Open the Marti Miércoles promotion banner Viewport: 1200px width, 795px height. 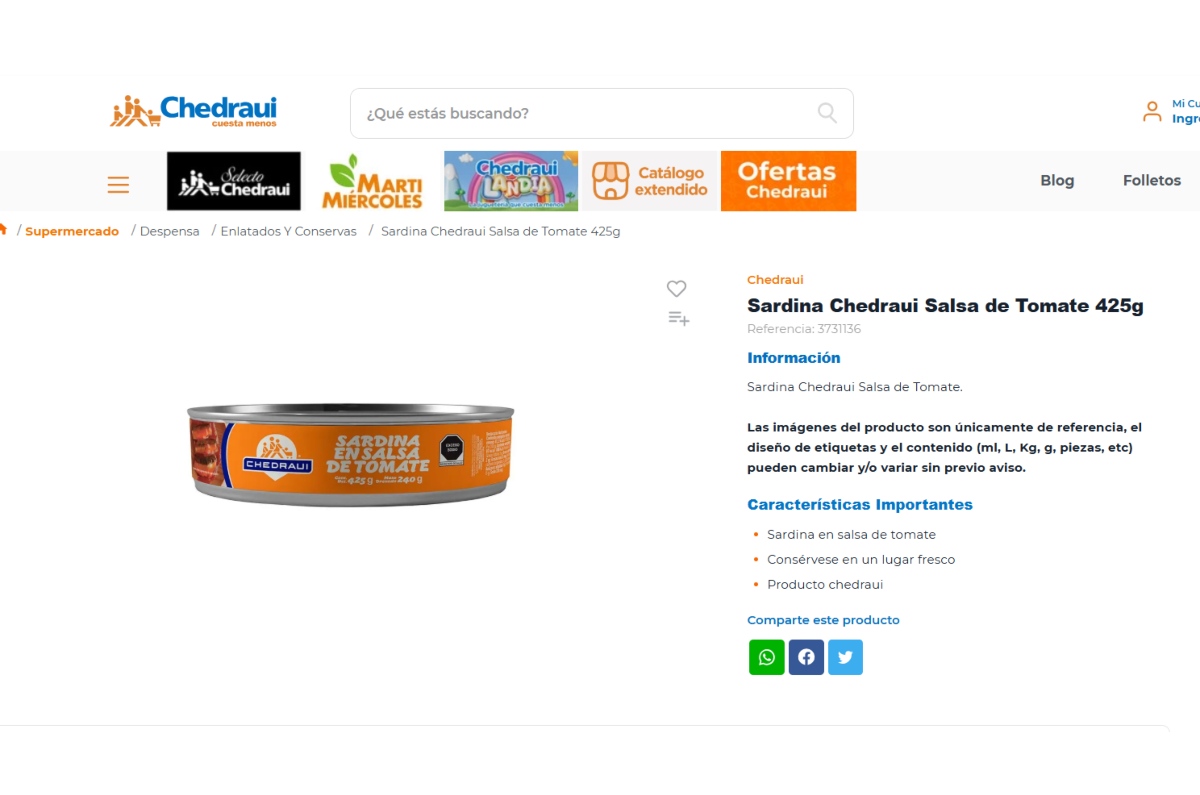372,181
